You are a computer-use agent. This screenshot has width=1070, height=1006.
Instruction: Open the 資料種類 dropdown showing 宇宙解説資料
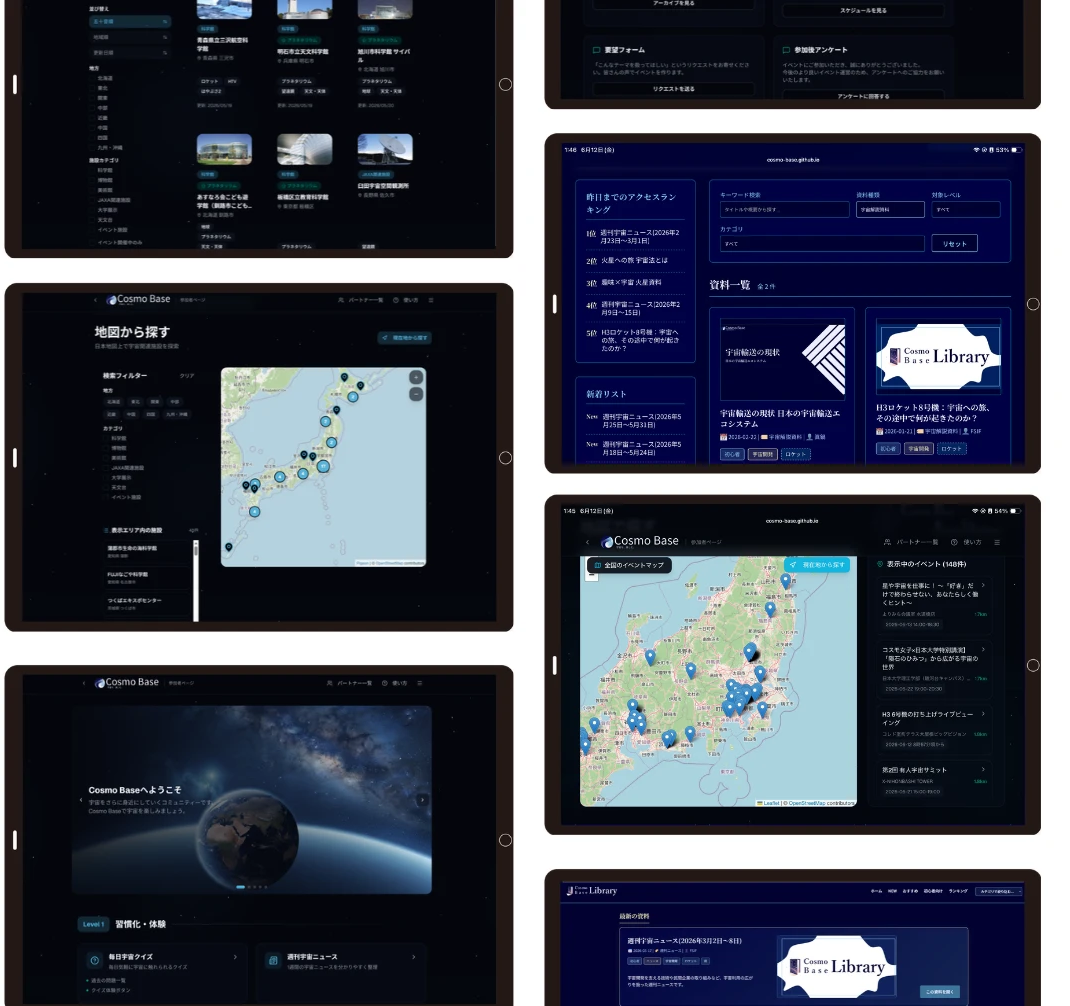point(890,210)
